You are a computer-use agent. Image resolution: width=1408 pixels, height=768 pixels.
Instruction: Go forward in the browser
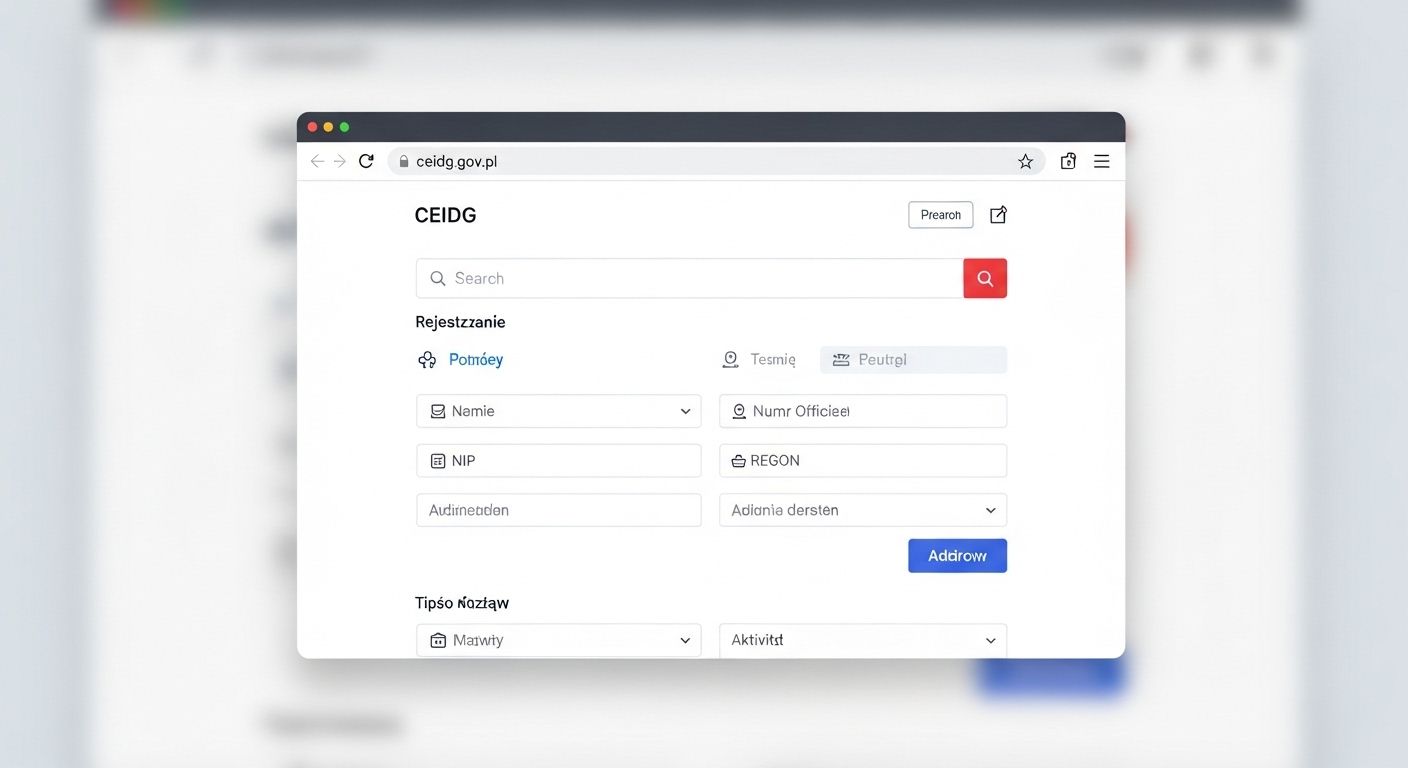click(340, 161)
